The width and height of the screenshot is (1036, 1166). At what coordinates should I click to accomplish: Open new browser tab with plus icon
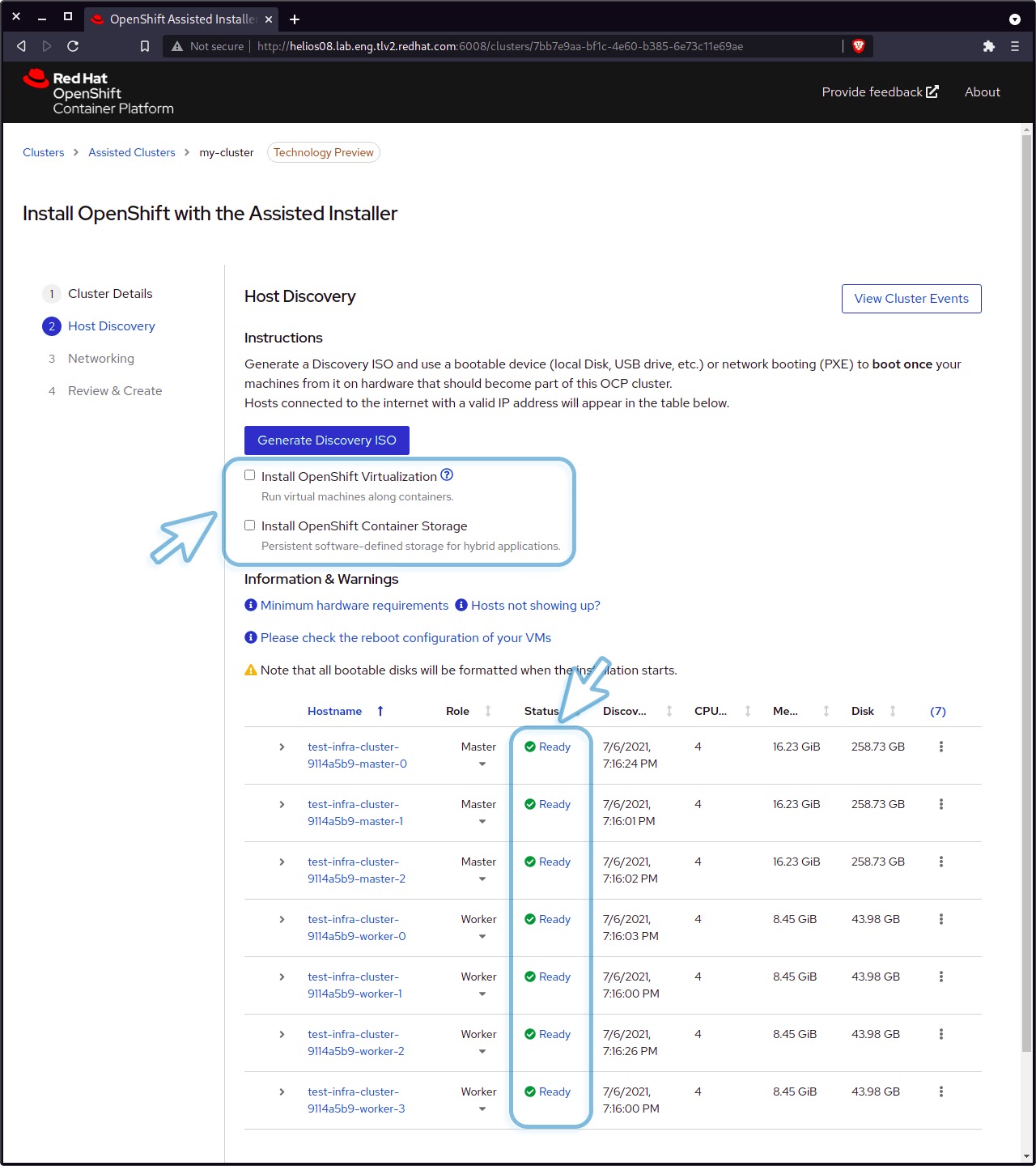(x=295, y=19)
